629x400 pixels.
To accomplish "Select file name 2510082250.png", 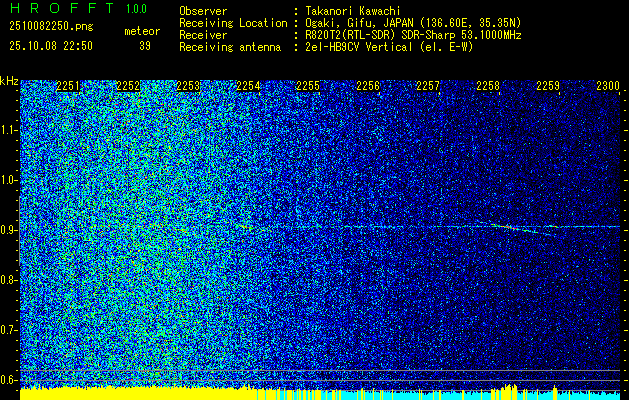I will pyautogui.click(x=51, y=26).
